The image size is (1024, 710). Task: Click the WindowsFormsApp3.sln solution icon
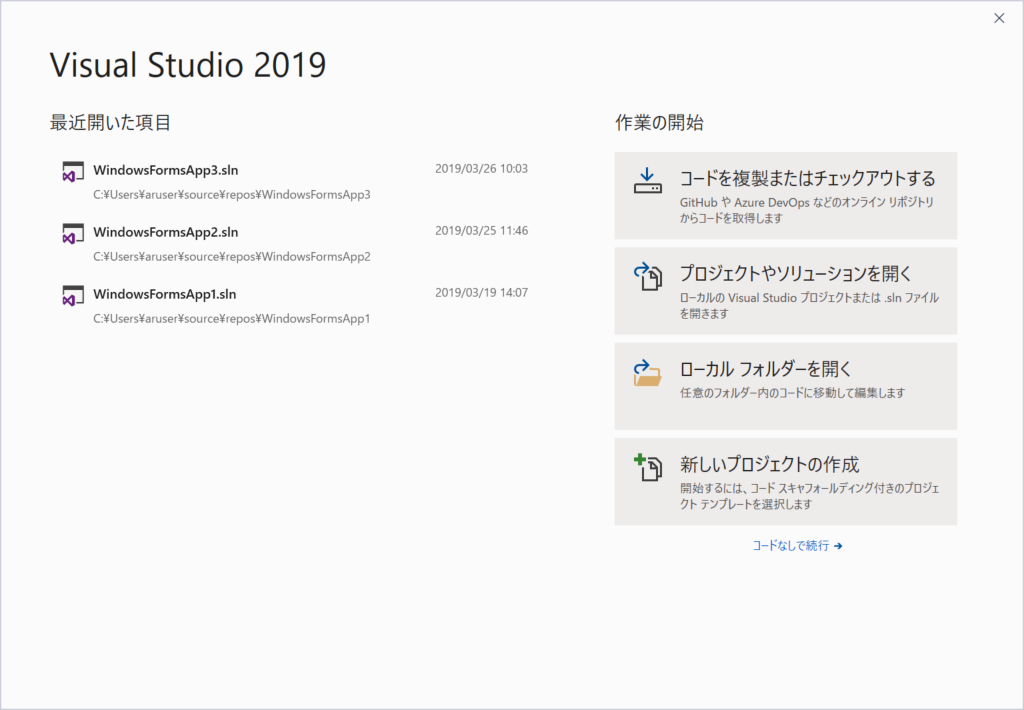pos(72,172)
